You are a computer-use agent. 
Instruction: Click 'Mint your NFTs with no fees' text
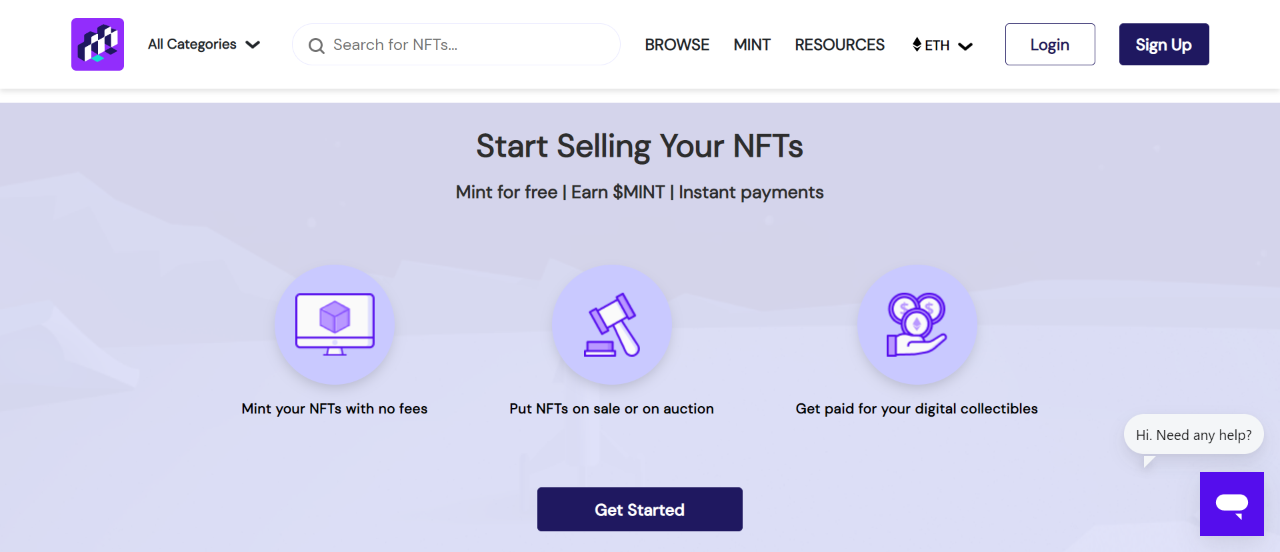click(x=334, y=408)
